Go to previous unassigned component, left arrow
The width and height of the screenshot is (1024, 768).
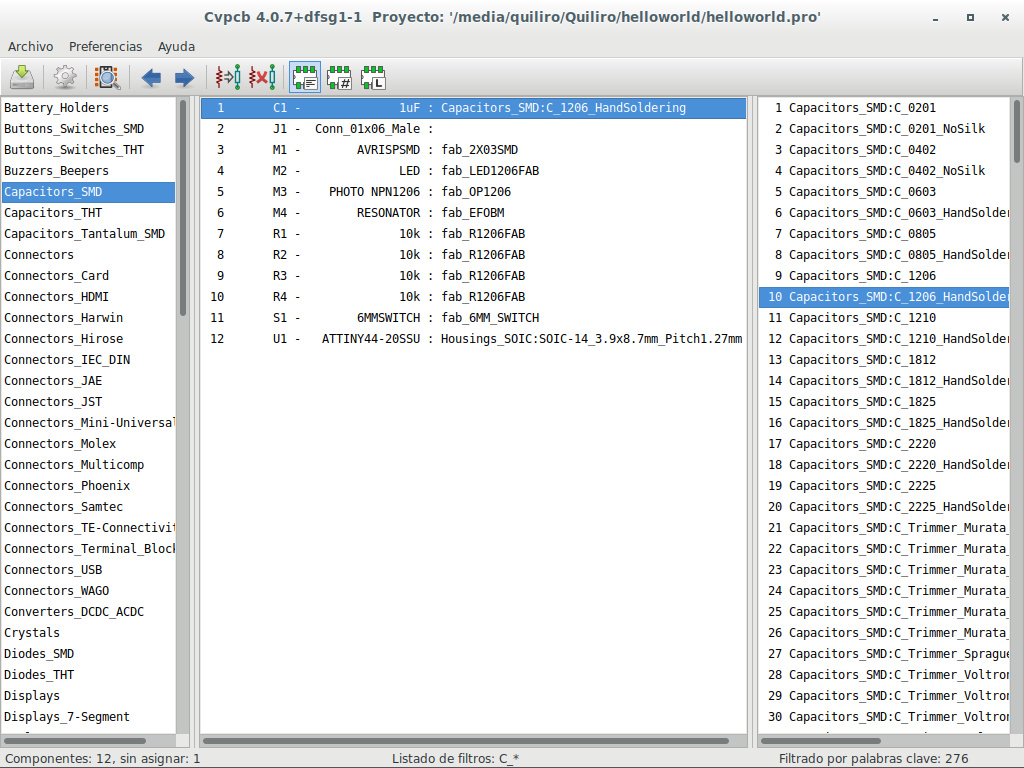click(151, 78)
